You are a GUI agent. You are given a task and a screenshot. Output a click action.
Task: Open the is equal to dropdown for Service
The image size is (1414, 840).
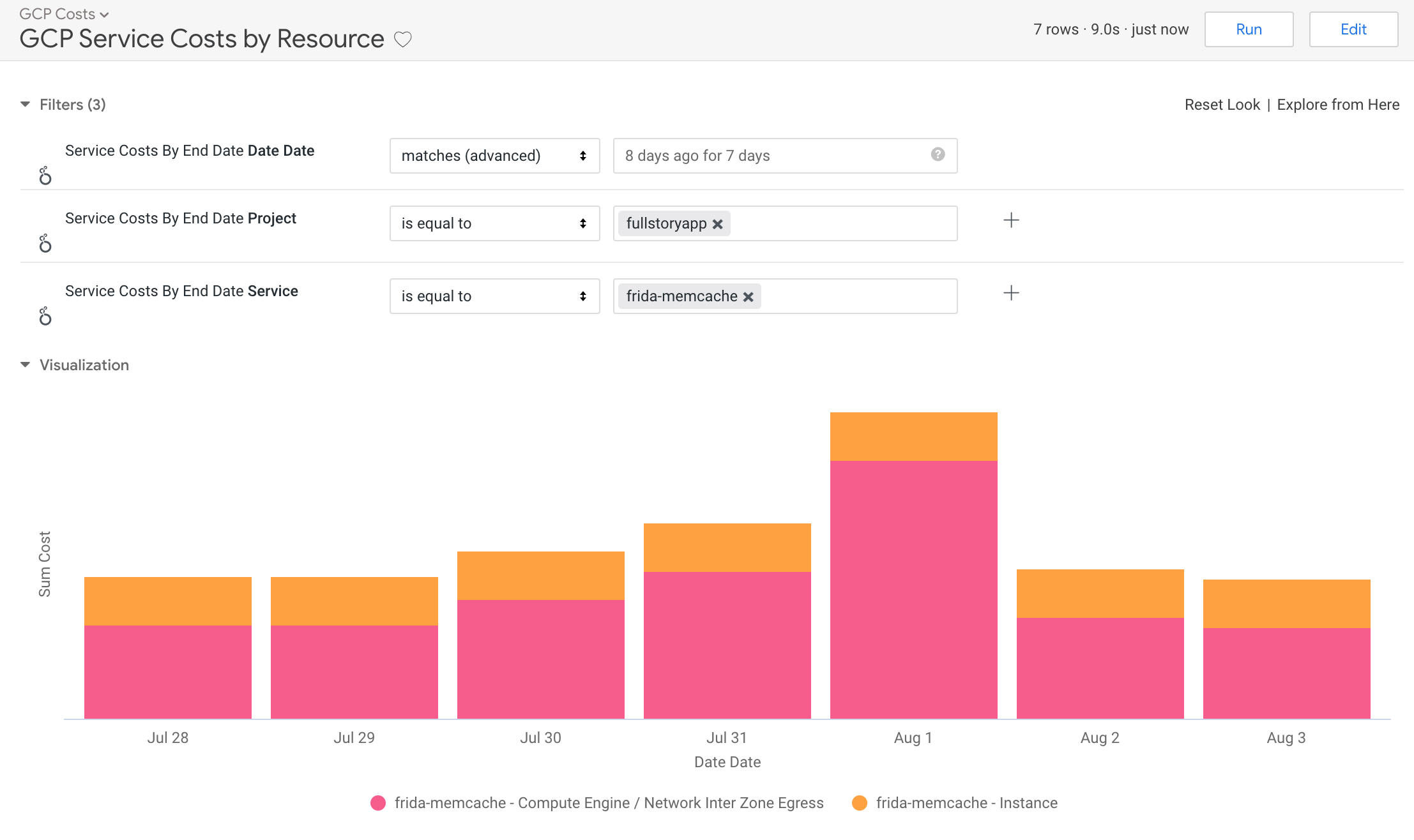(x=494, y=296)
